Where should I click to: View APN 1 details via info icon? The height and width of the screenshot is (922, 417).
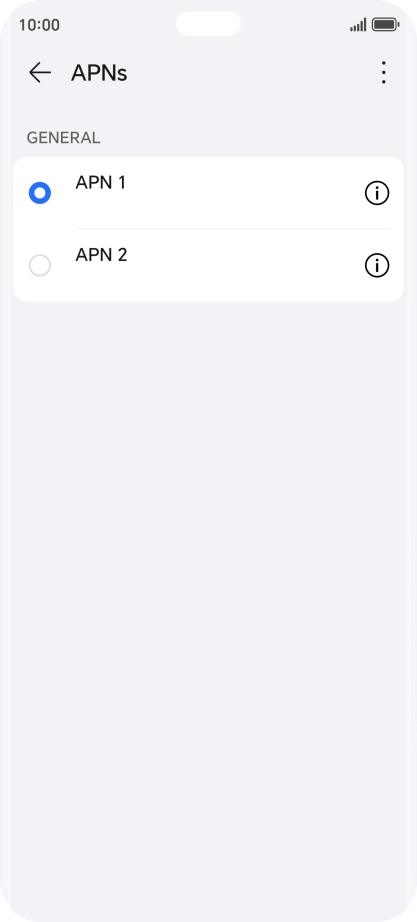(377, 193)
